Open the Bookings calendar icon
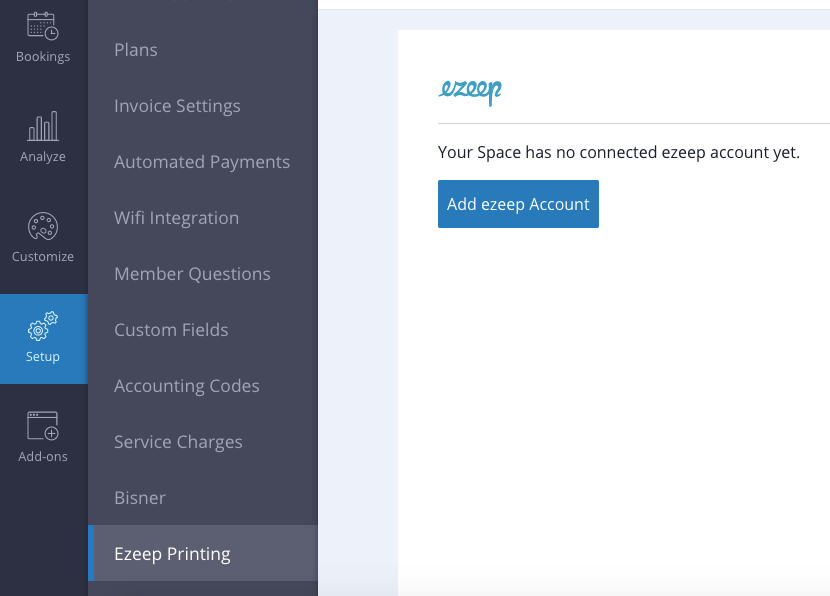This screenshot has height=596, width=830. click(43, 26)
